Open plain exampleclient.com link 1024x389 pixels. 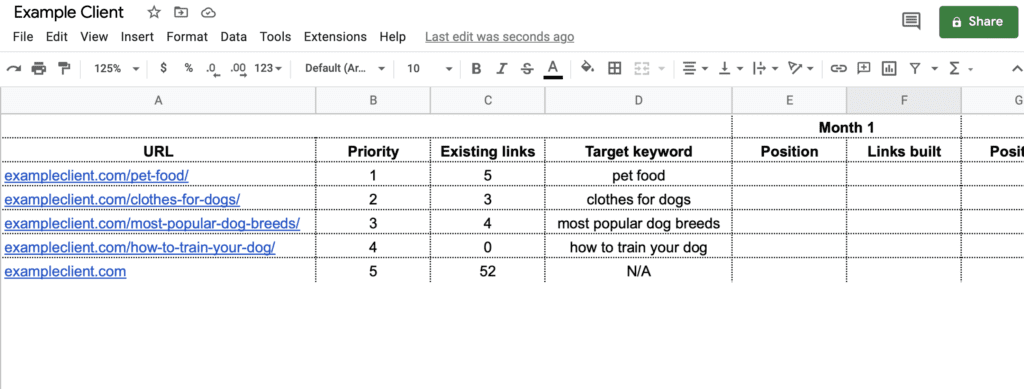tap(65, 271)
